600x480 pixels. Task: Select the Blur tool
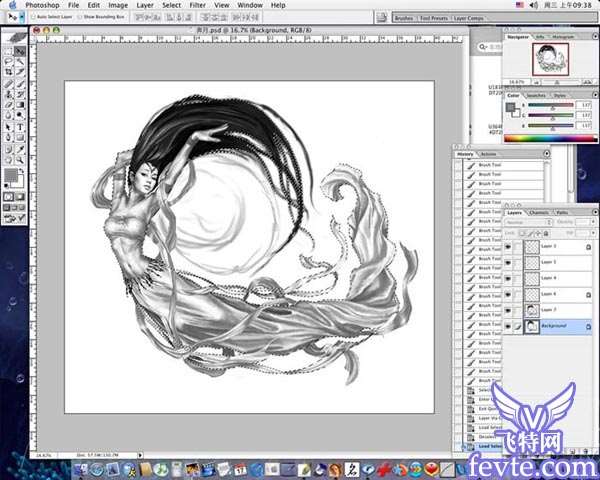point(9,115)
